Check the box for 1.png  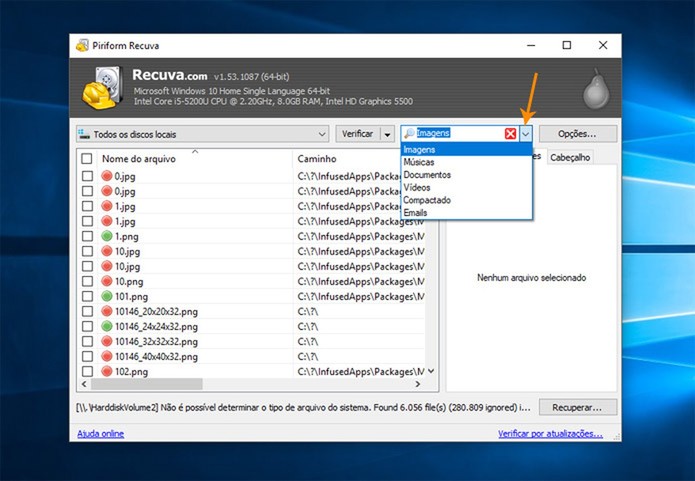point(87,236)
